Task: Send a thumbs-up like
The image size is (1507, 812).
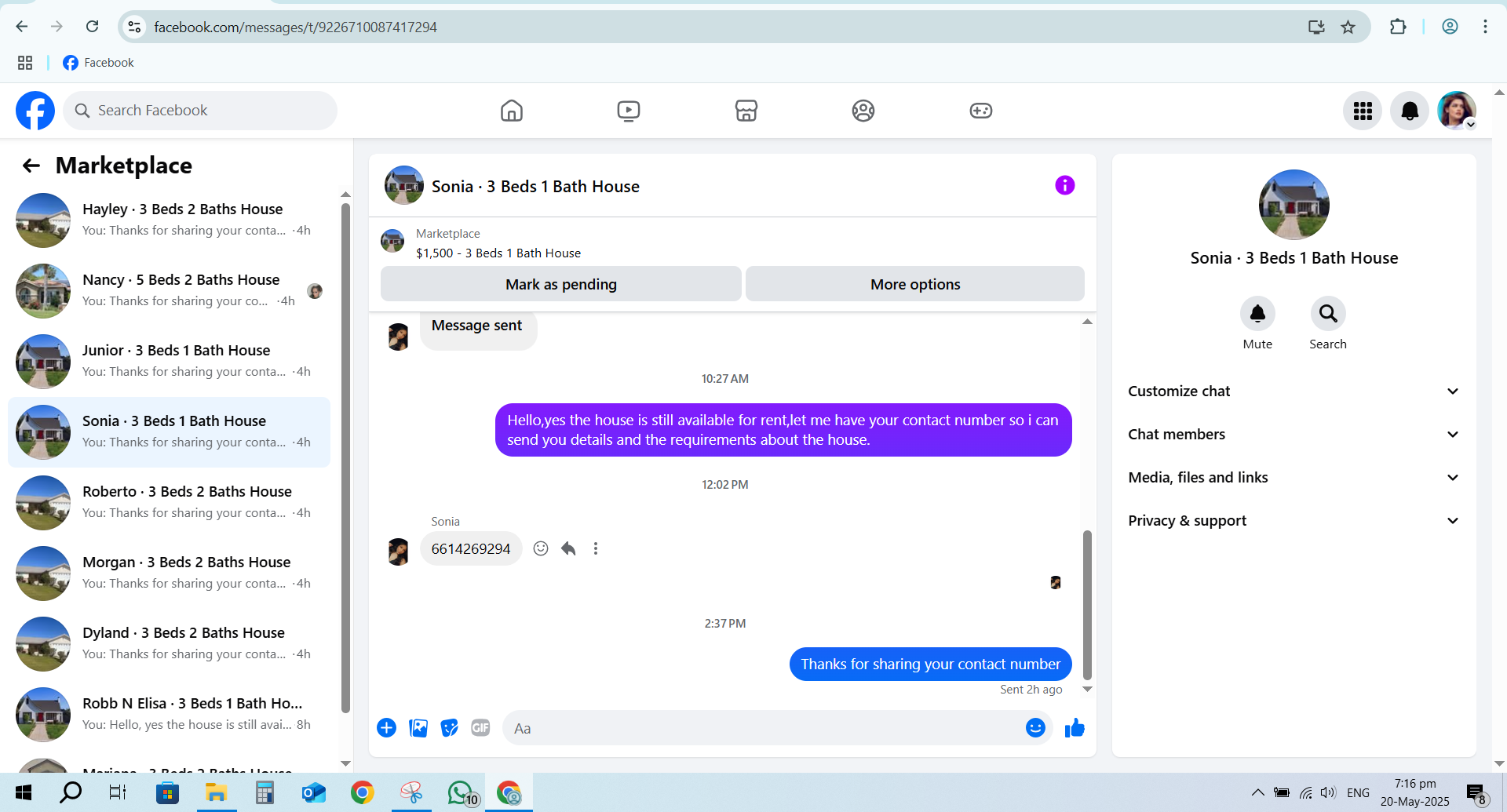Action: 1075,728
